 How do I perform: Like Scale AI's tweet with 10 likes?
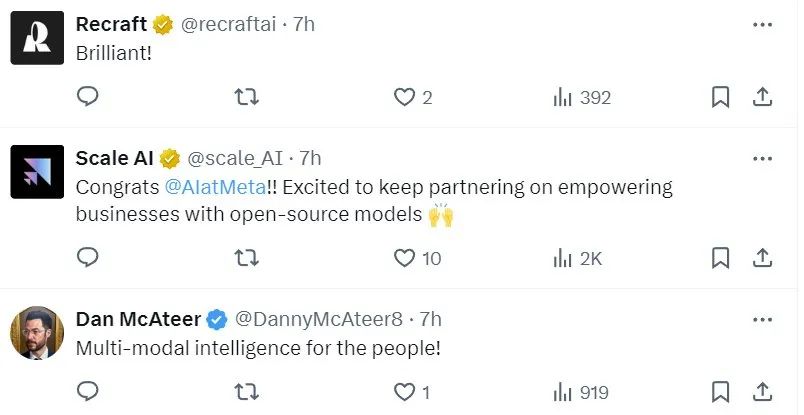(404, 258)
